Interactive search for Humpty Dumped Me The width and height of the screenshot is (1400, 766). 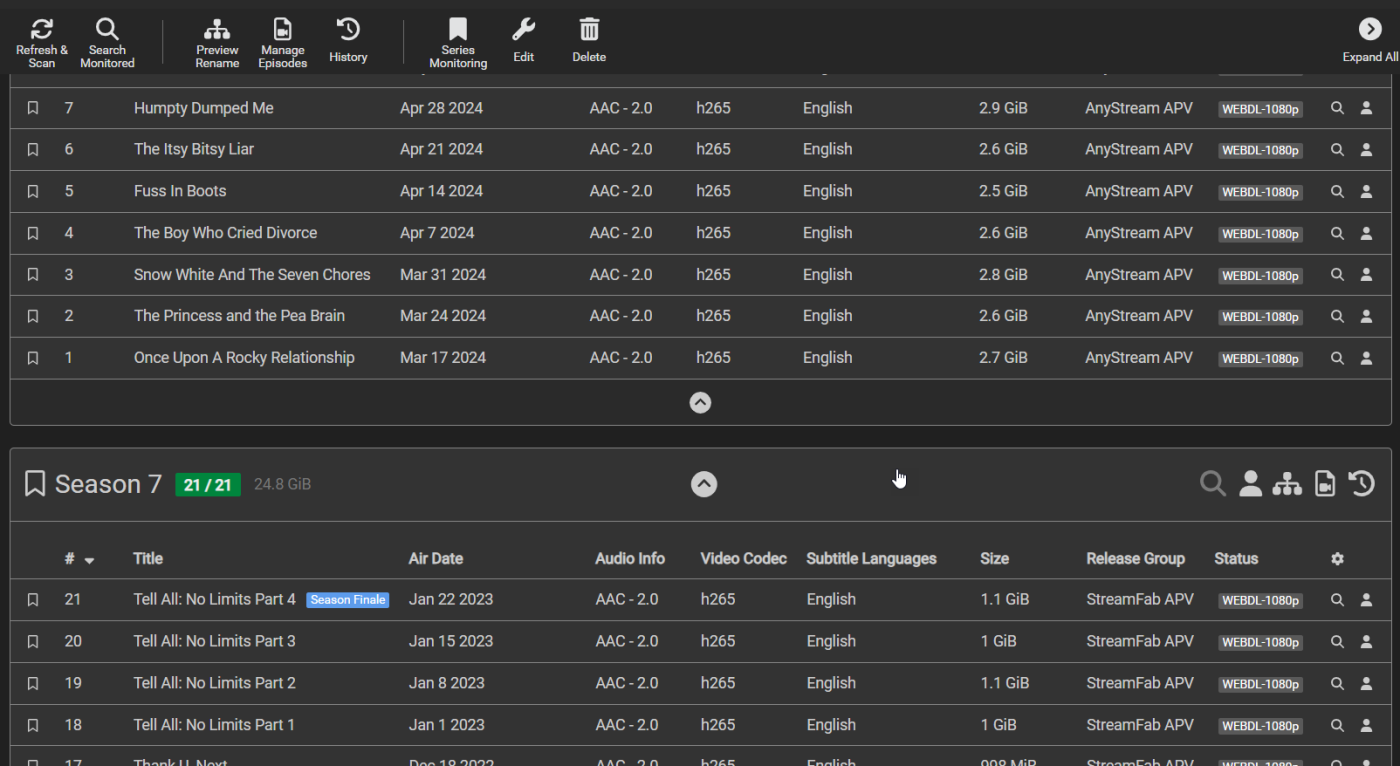[x=1366, y=108]
